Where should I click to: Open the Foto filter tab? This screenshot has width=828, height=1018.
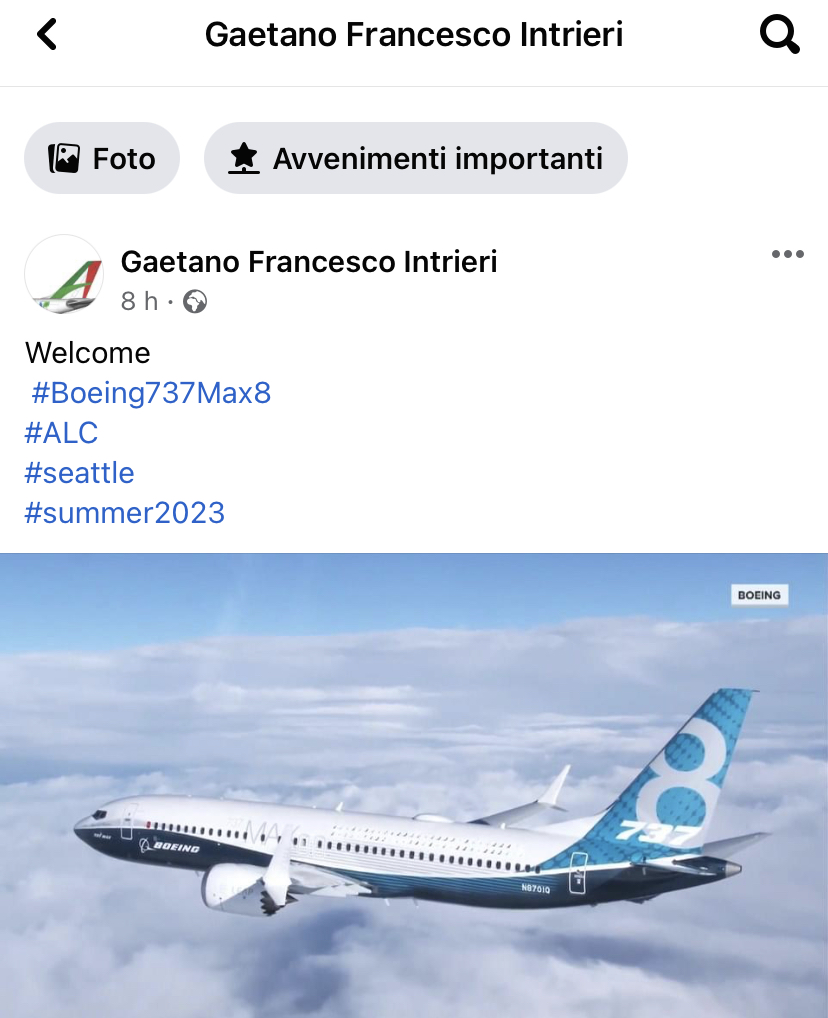(x=102, y=158)
